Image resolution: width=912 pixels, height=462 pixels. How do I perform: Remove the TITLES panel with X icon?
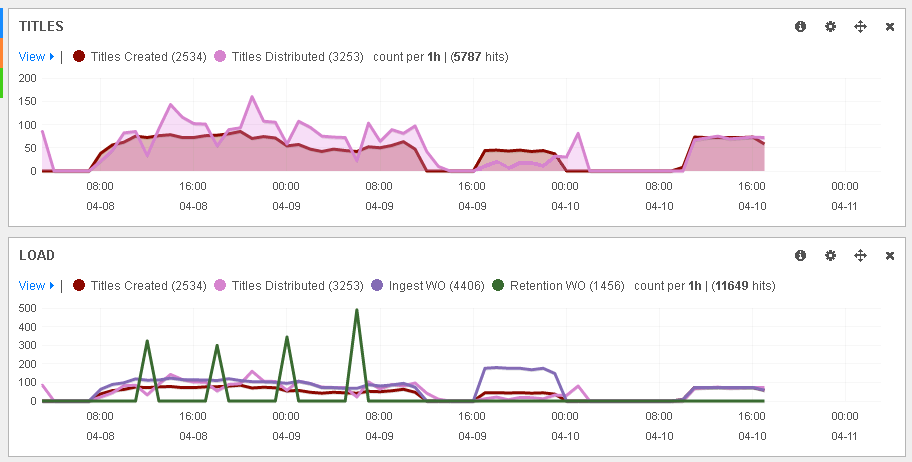pos(890,27)
